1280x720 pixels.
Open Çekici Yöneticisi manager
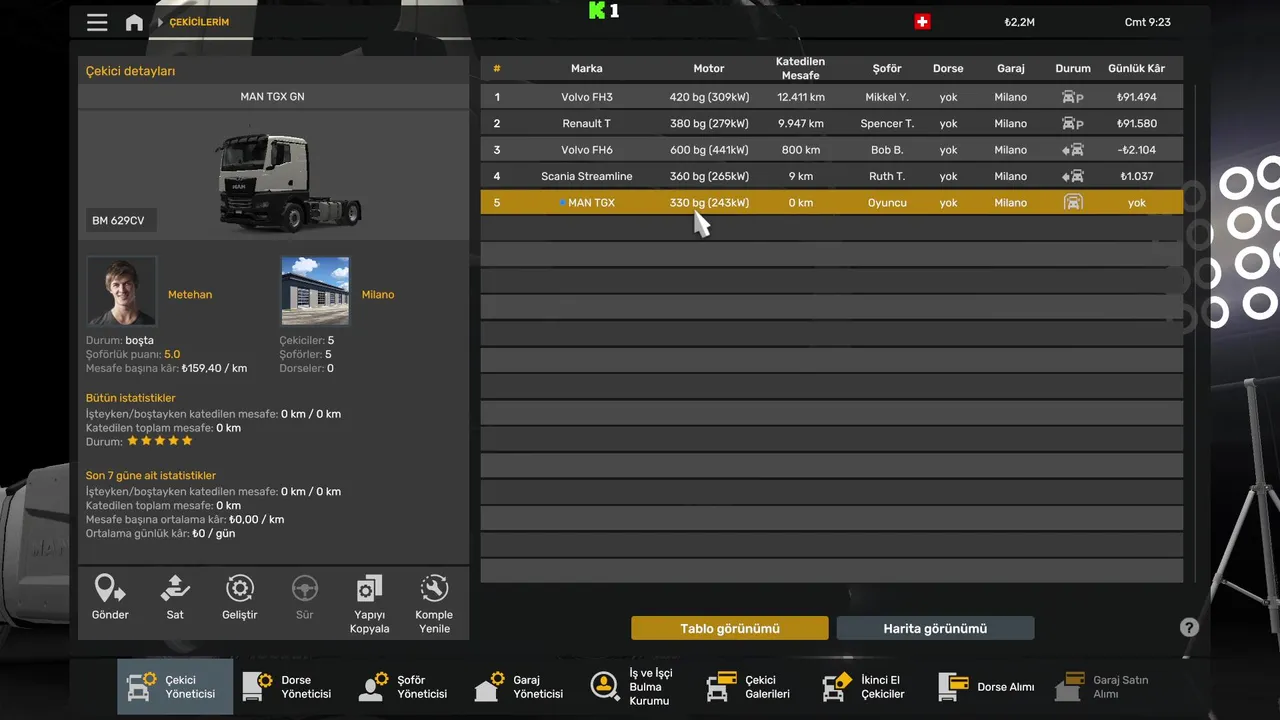(x=175, y=686)
